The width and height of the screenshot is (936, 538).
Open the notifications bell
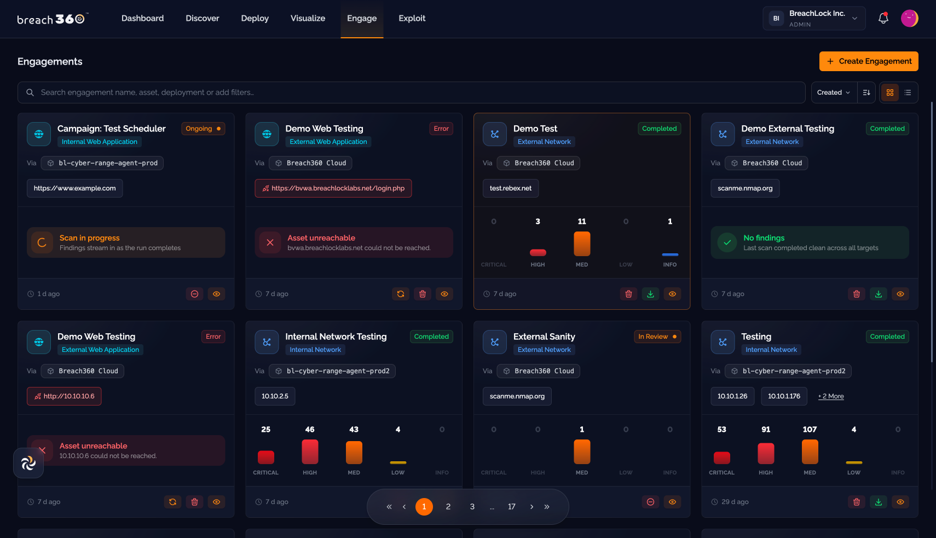pos(883,19)
